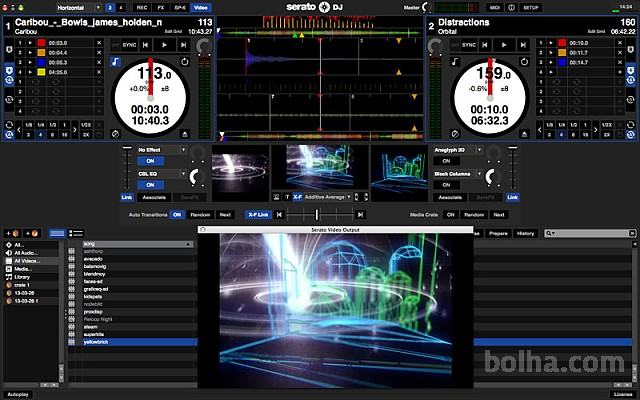640x400 pixels.
Task: Open the info tooltips icon
Action: tap(511, 8)
